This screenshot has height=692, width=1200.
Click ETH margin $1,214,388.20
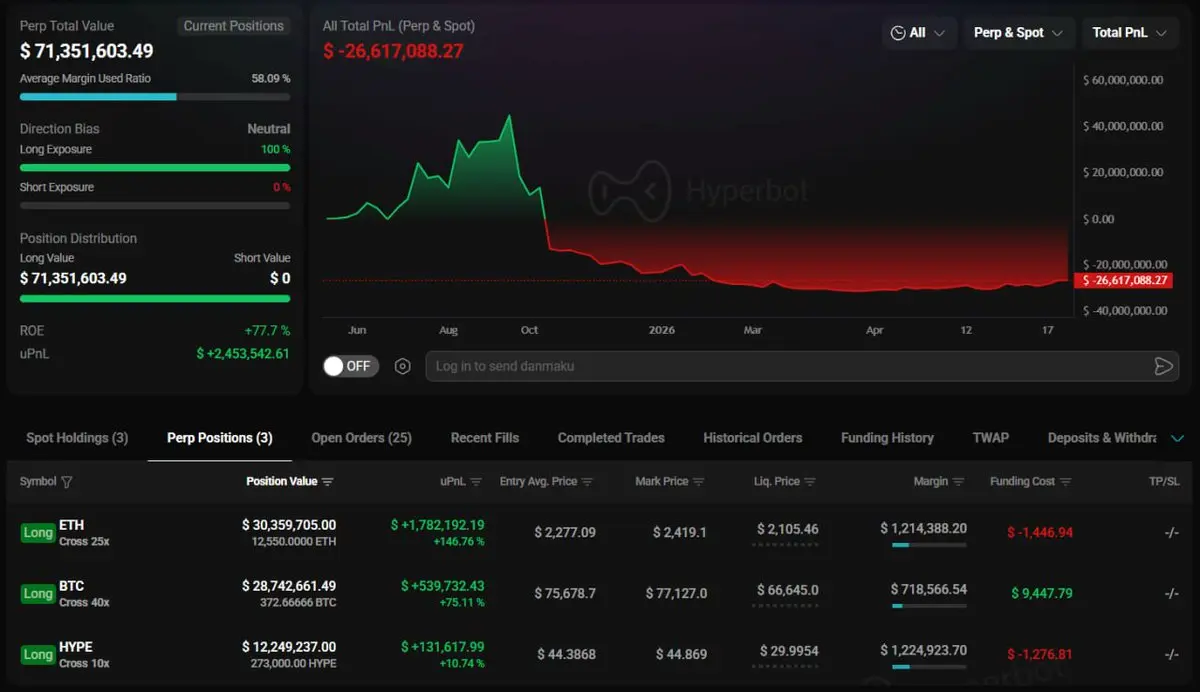click(924, 528)
